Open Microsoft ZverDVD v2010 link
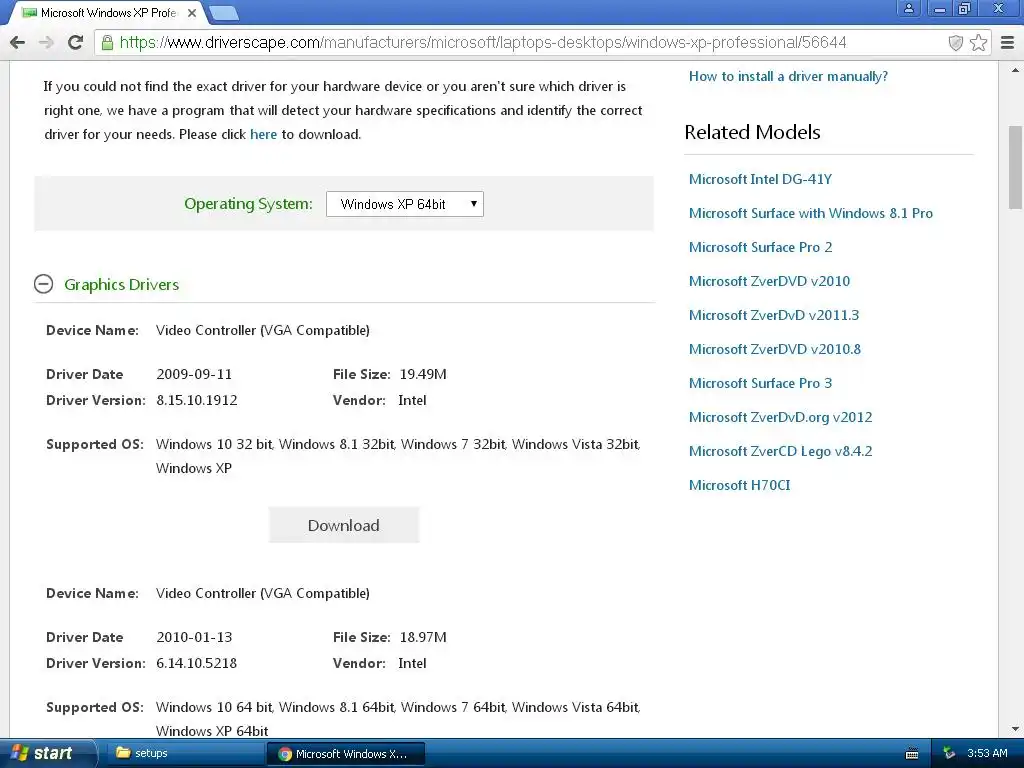The height and width of the screenshot is (768, 1024). [x=769, y=281]
